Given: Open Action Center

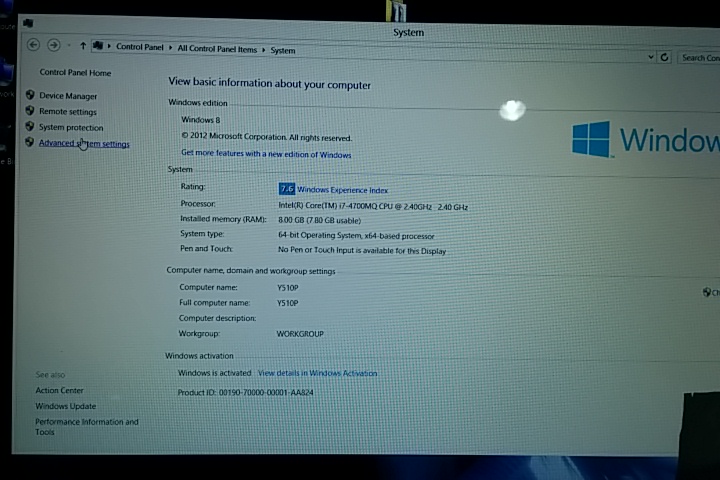Looking at the screenshot, I should (x=59, y=390).
